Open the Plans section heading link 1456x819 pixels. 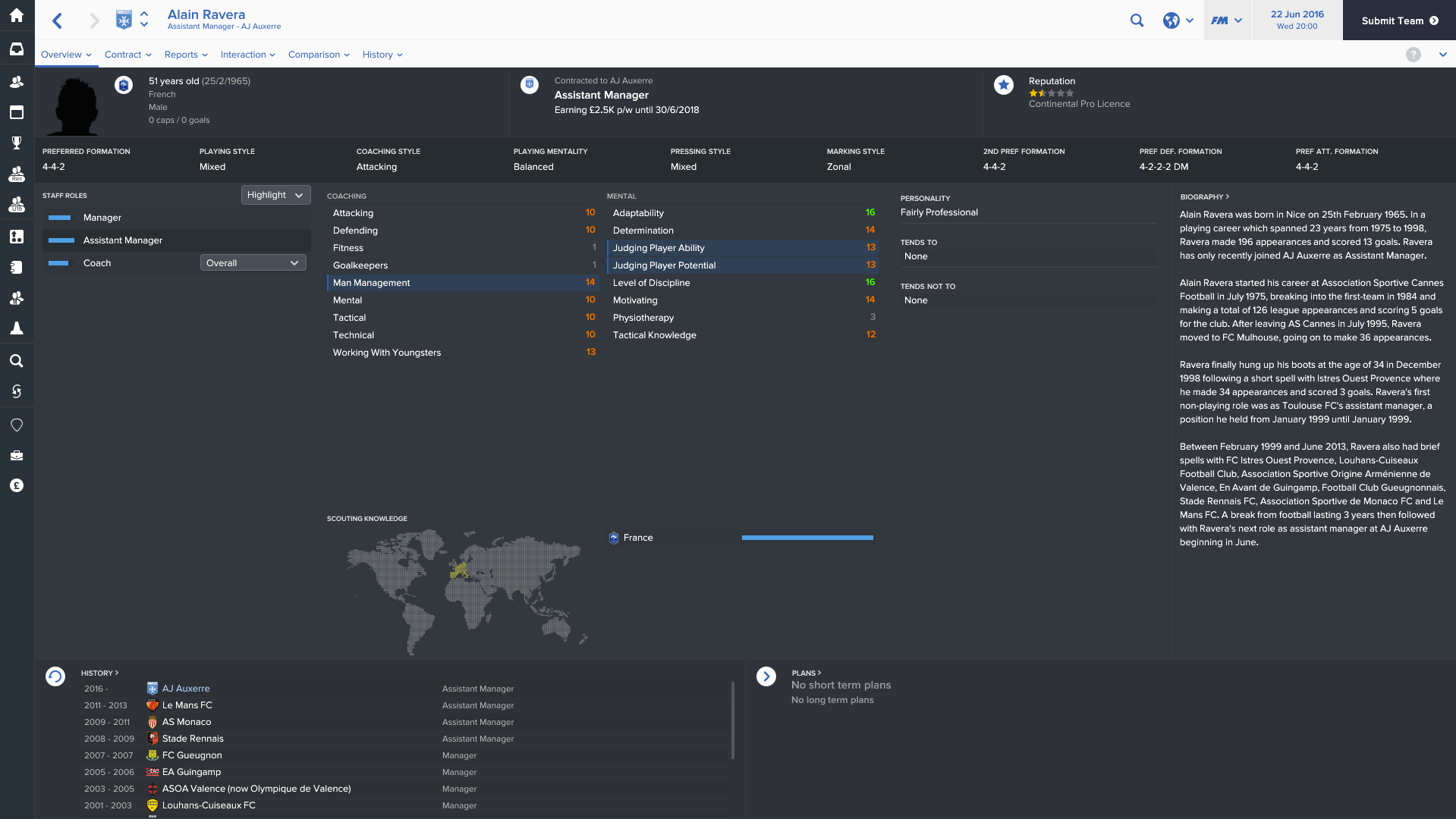click(x=806, y=673)
